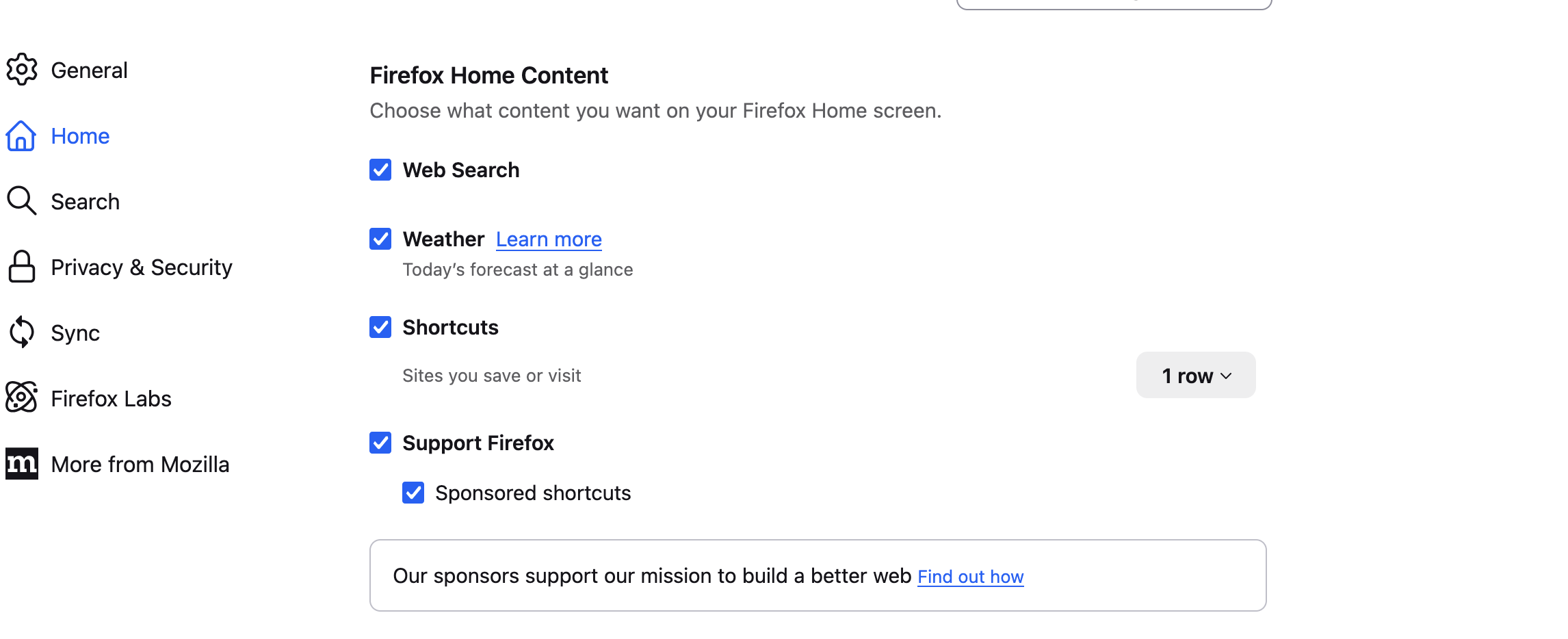Click the Firefox Labs atom icon
Viewport: 1568px width, 639px height.
point(21,397)
